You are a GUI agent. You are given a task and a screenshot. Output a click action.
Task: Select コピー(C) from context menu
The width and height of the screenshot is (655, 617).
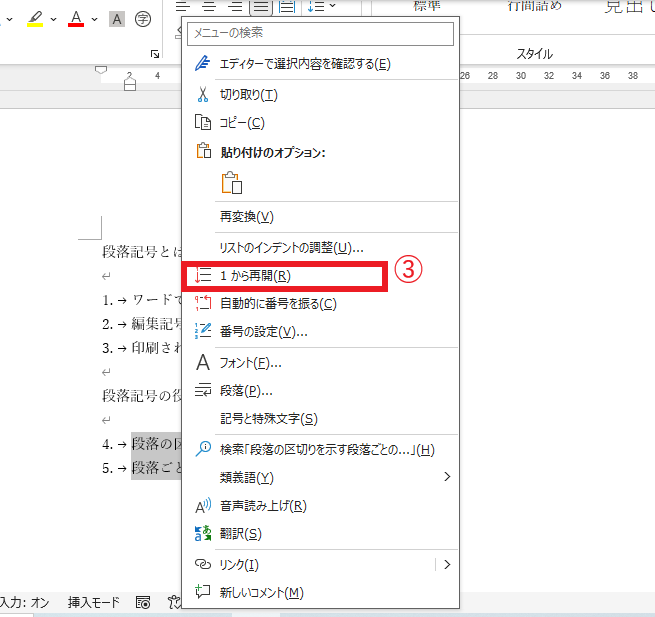[x=320, y=123]
